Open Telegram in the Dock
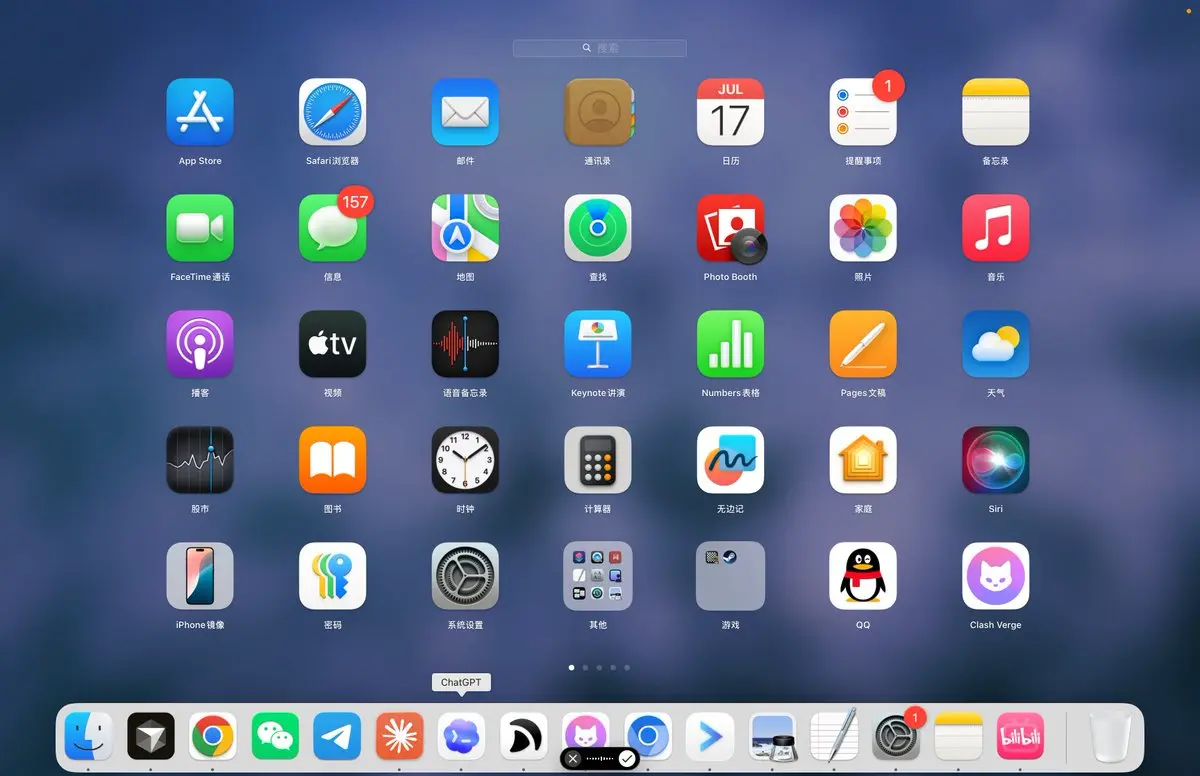Screen dimensions: 1200x776 [337, 737]
